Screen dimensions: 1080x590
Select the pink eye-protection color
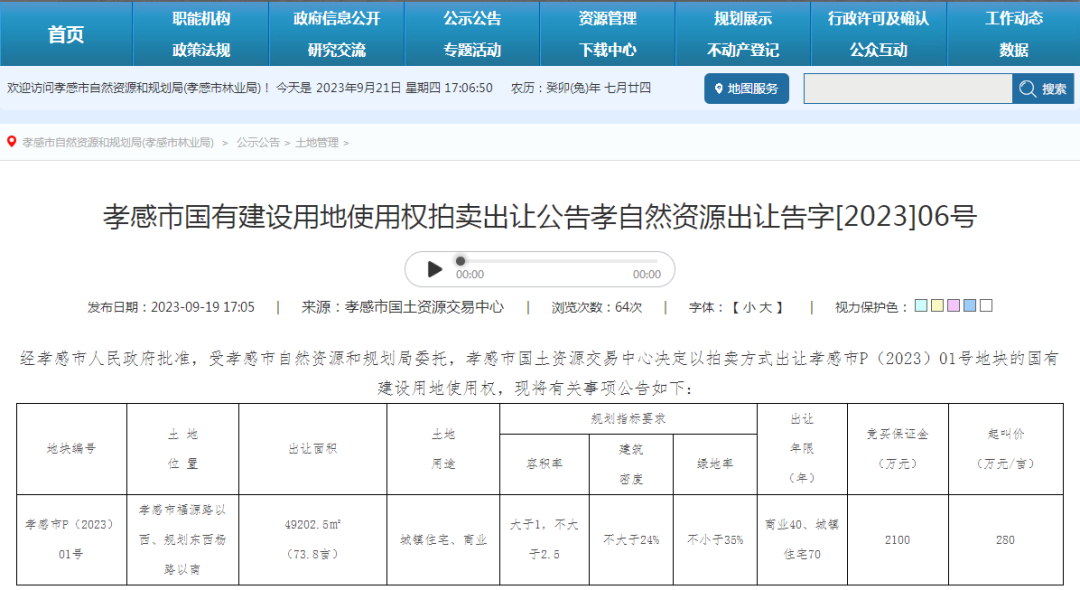pyautogui.click(x=953, y=306)
